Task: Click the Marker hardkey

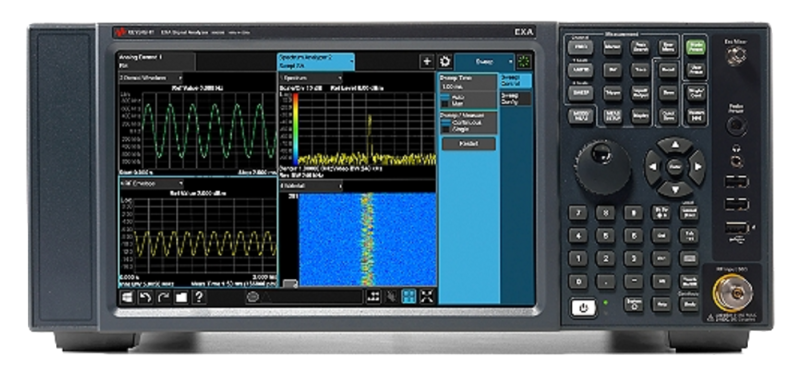Action: [x=612, y=48]
